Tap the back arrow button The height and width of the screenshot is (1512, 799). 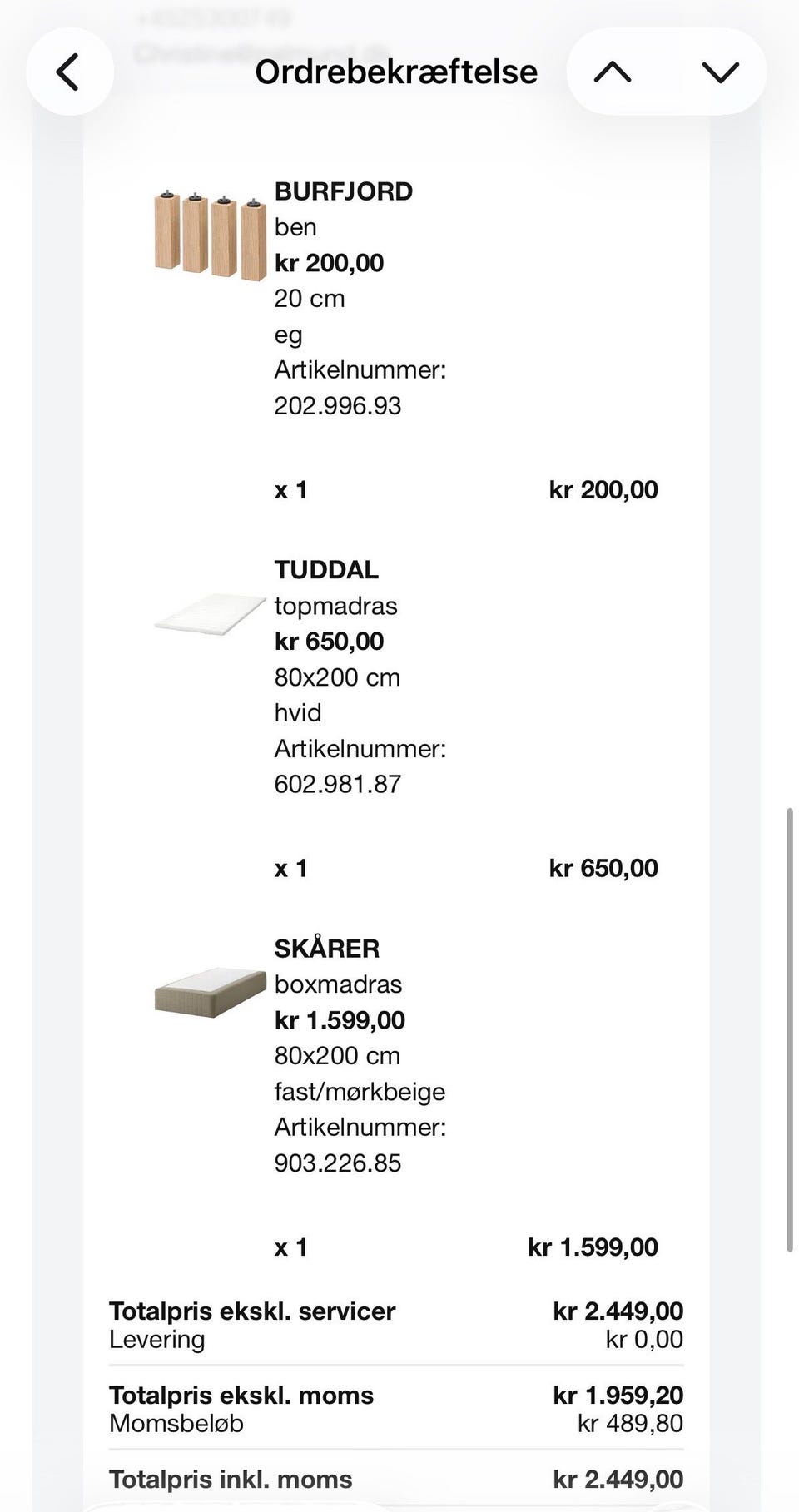69,72
